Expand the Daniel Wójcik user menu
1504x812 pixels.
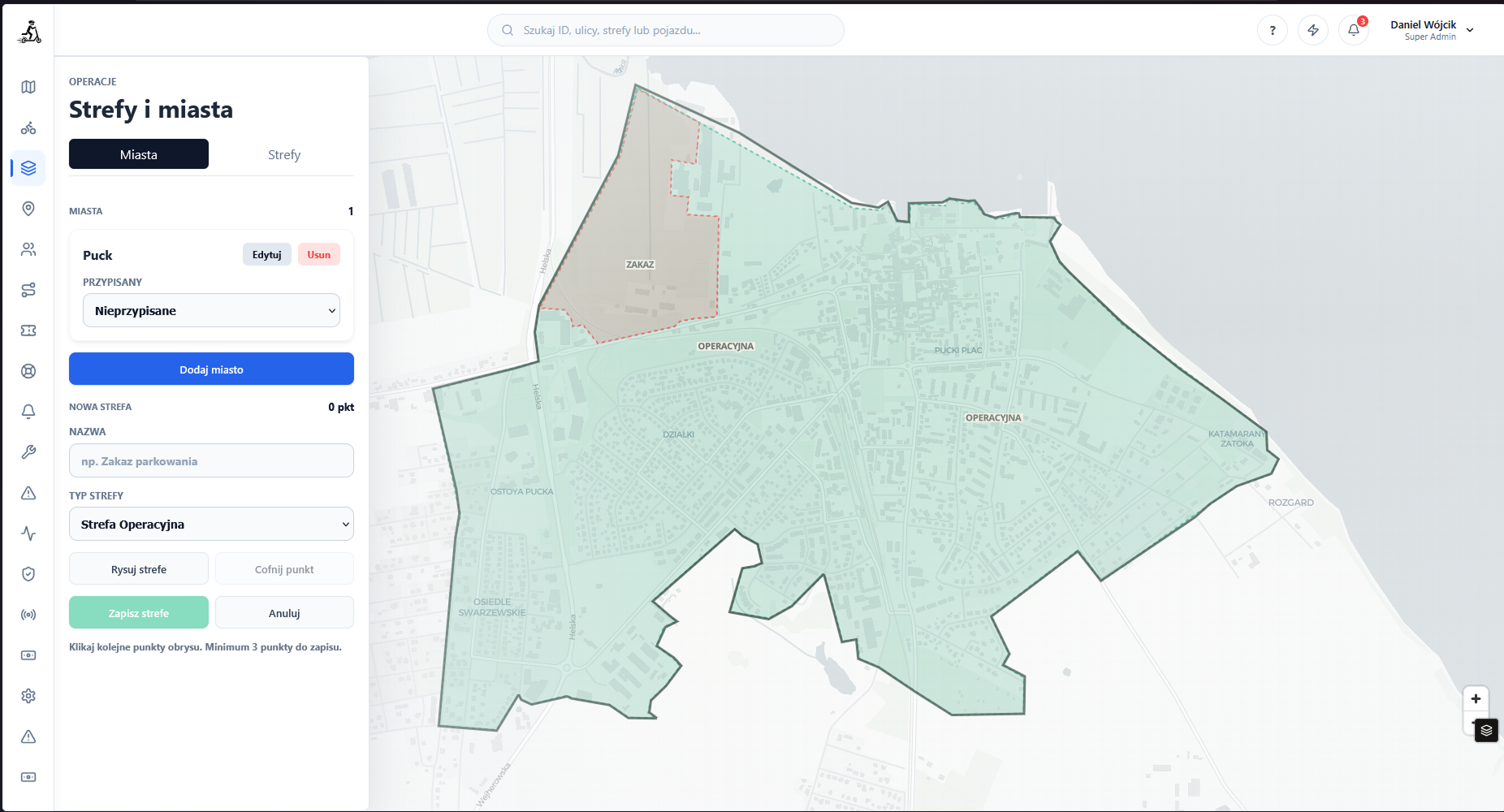[x=1431, y=30]
